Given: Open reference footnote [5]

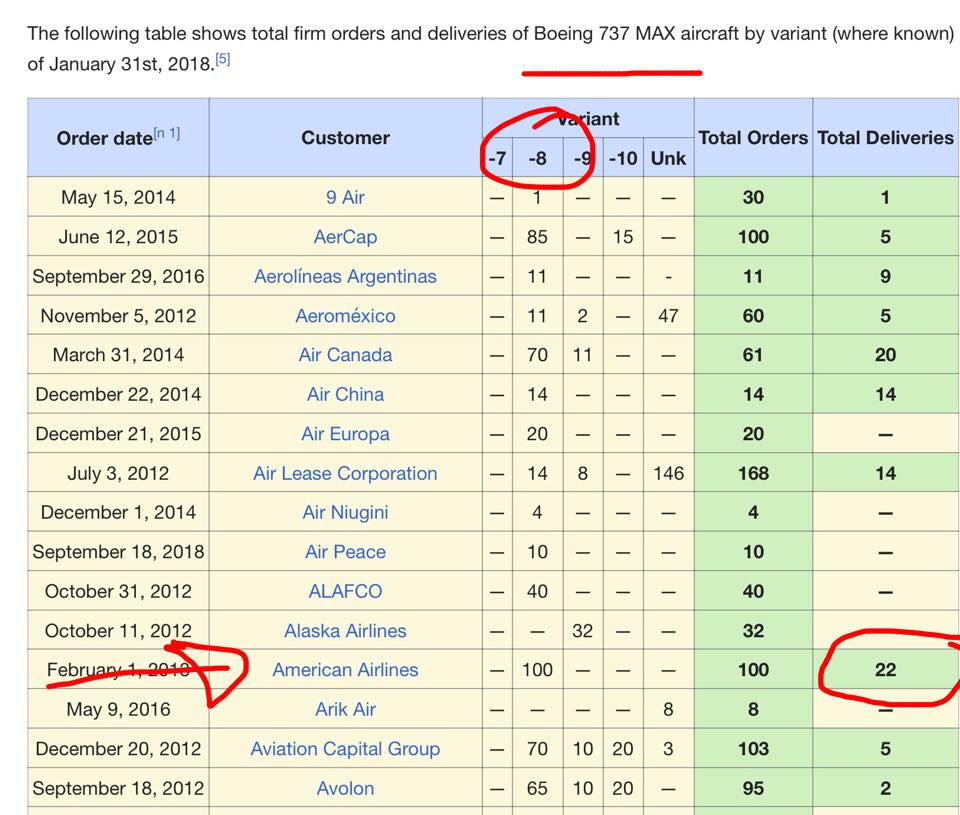Looking at the screenshot, I should 223,60.
